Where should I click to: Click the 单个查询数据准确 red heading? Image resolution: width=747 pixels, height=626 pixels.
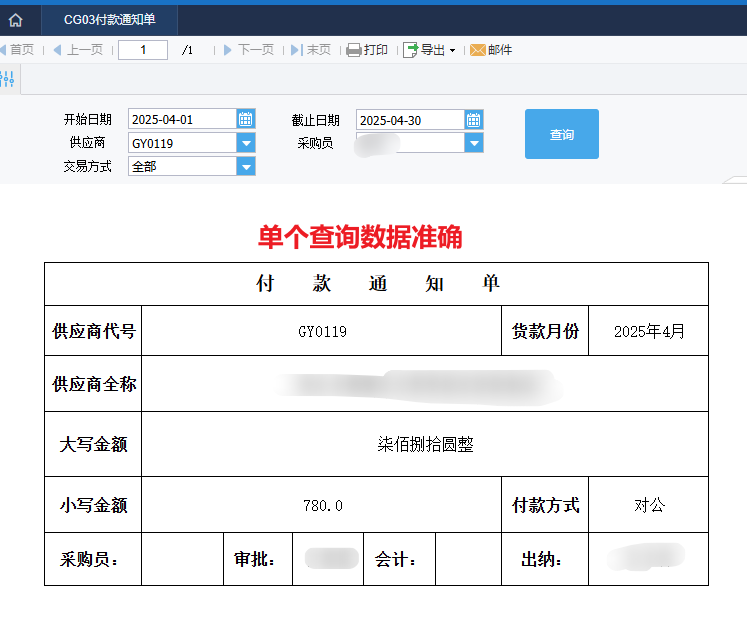(x=360, y=237)
